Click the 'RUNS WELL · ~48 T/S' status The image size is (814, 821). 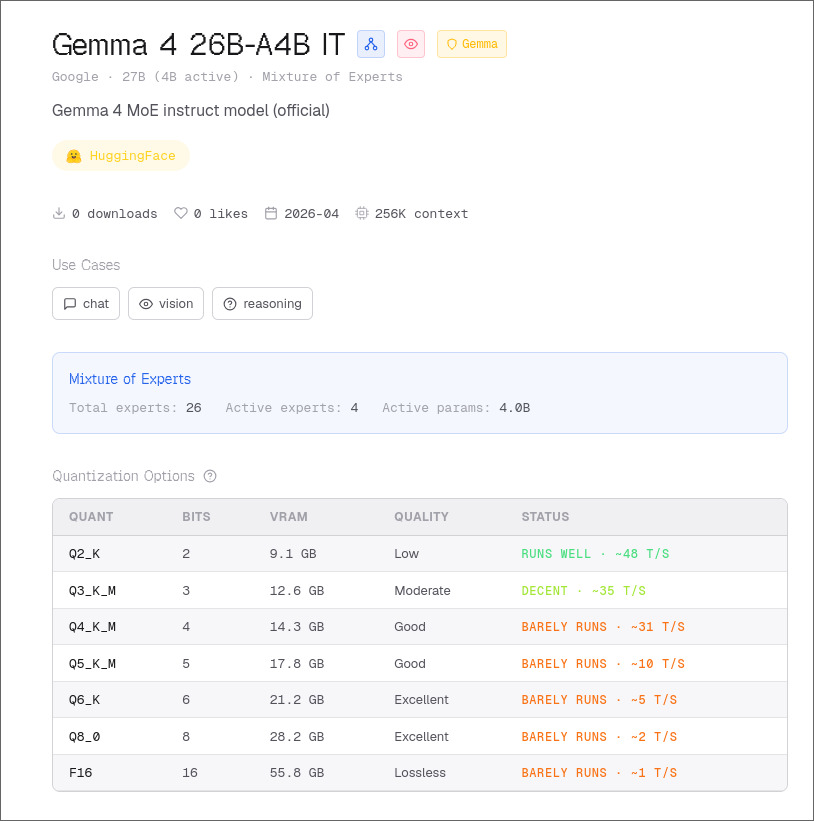click(595, 554)
